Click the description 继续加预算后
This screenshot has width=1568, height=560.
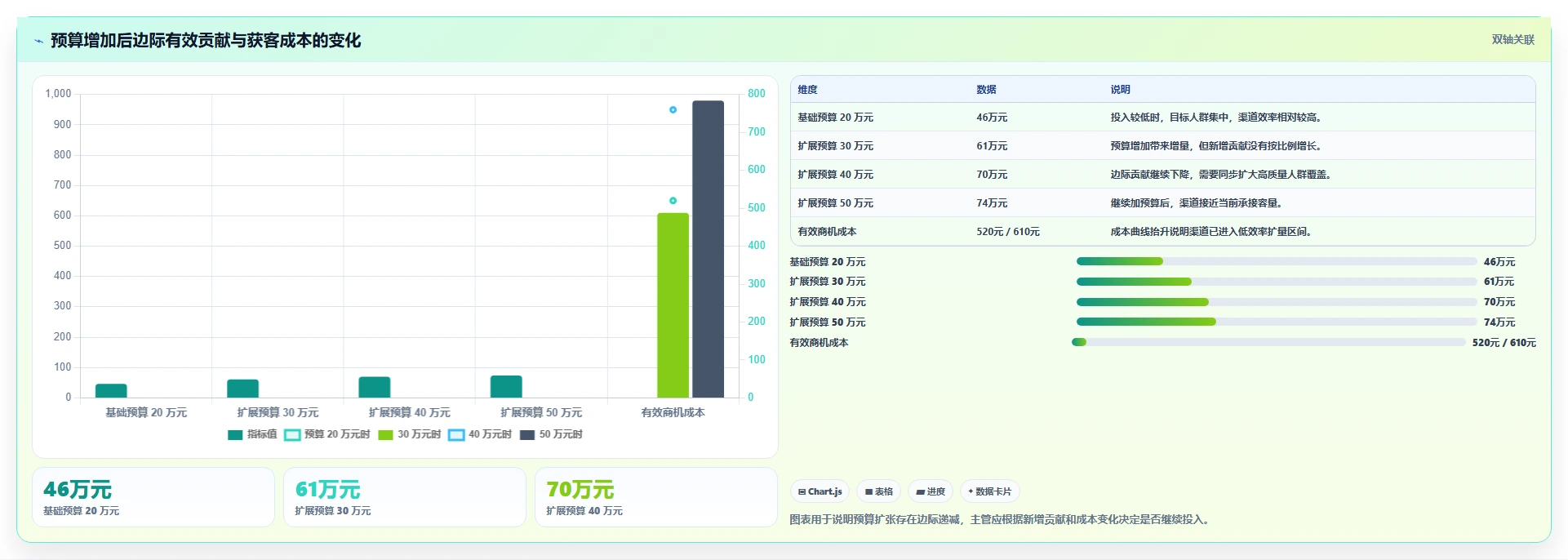point(1197,203)
